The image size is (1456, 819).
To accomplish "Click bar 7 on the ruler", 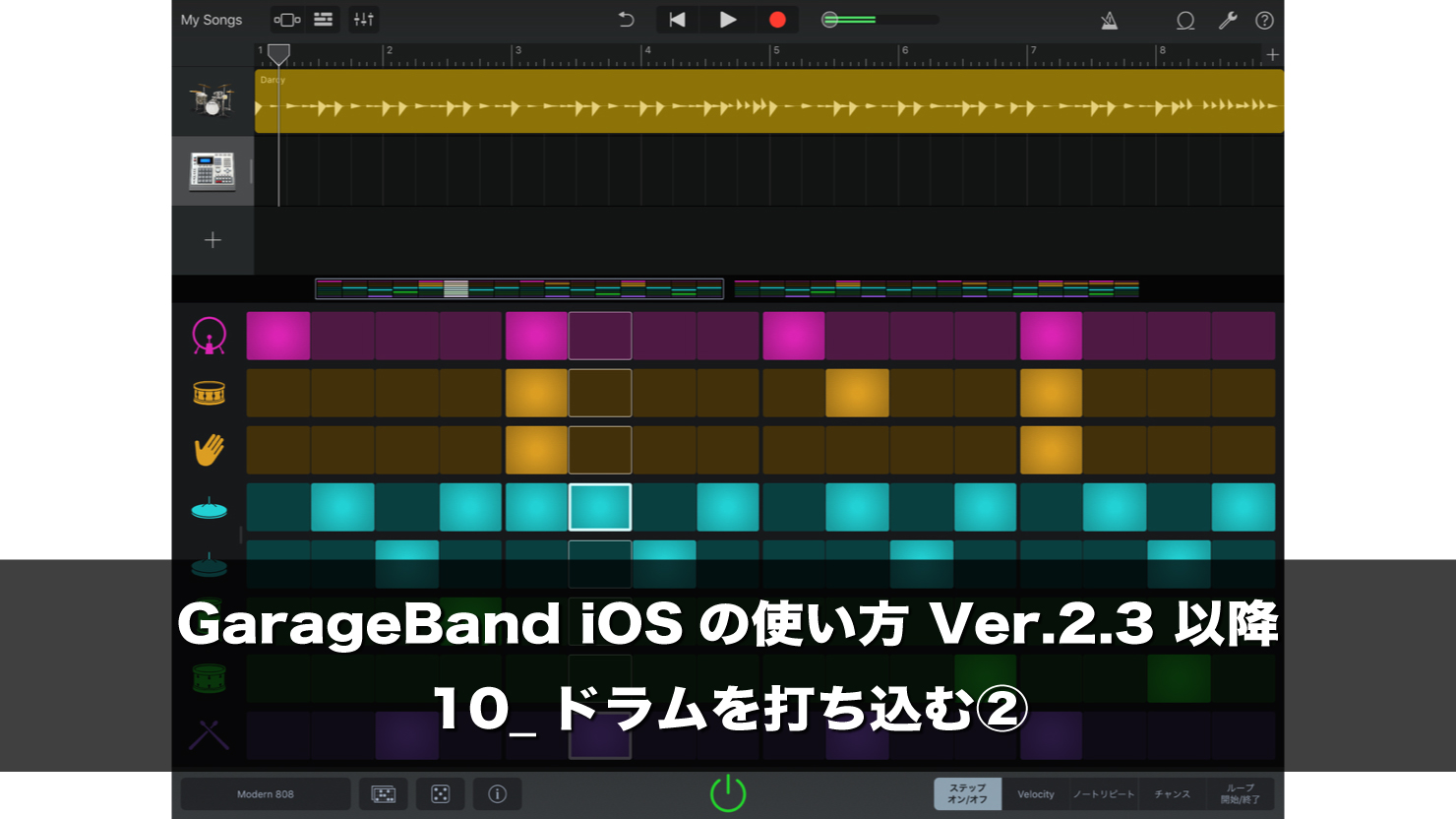I will pyautogui.click(x=1033, y=51).
